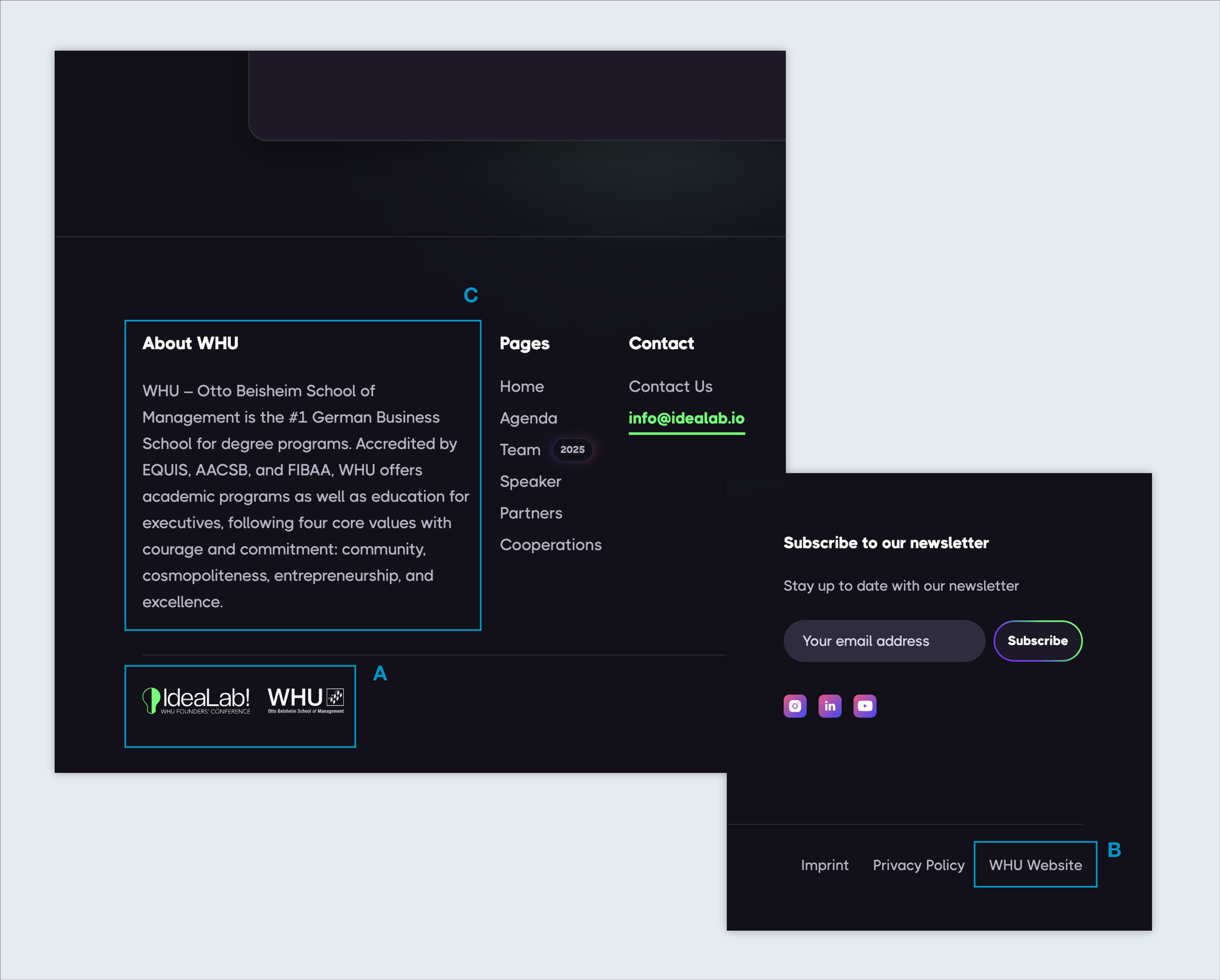Click the info@idealab.io email link
The width and height of the screenshot is (1220, 980).
tap(687, 418)
